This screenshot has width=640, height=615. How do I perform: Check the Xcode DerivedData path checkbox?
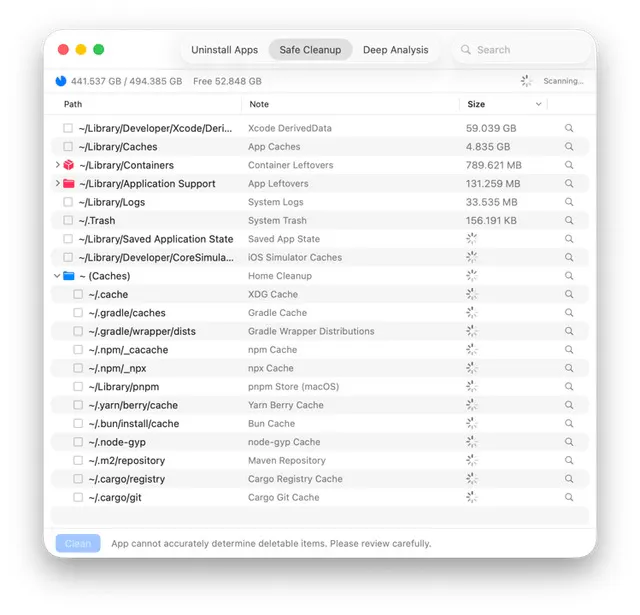coord(68,128)
